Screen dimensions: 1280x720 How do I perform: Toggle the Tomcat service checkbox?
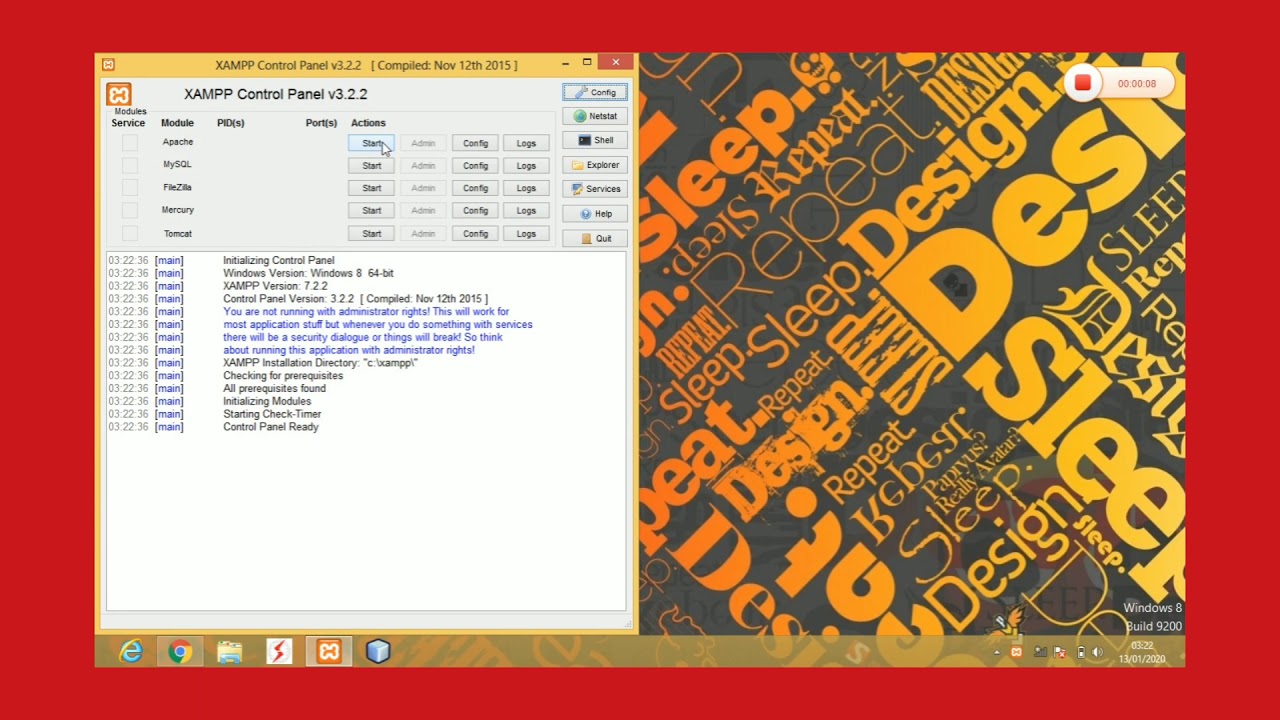pyautogui.click(x=130, y=233)
